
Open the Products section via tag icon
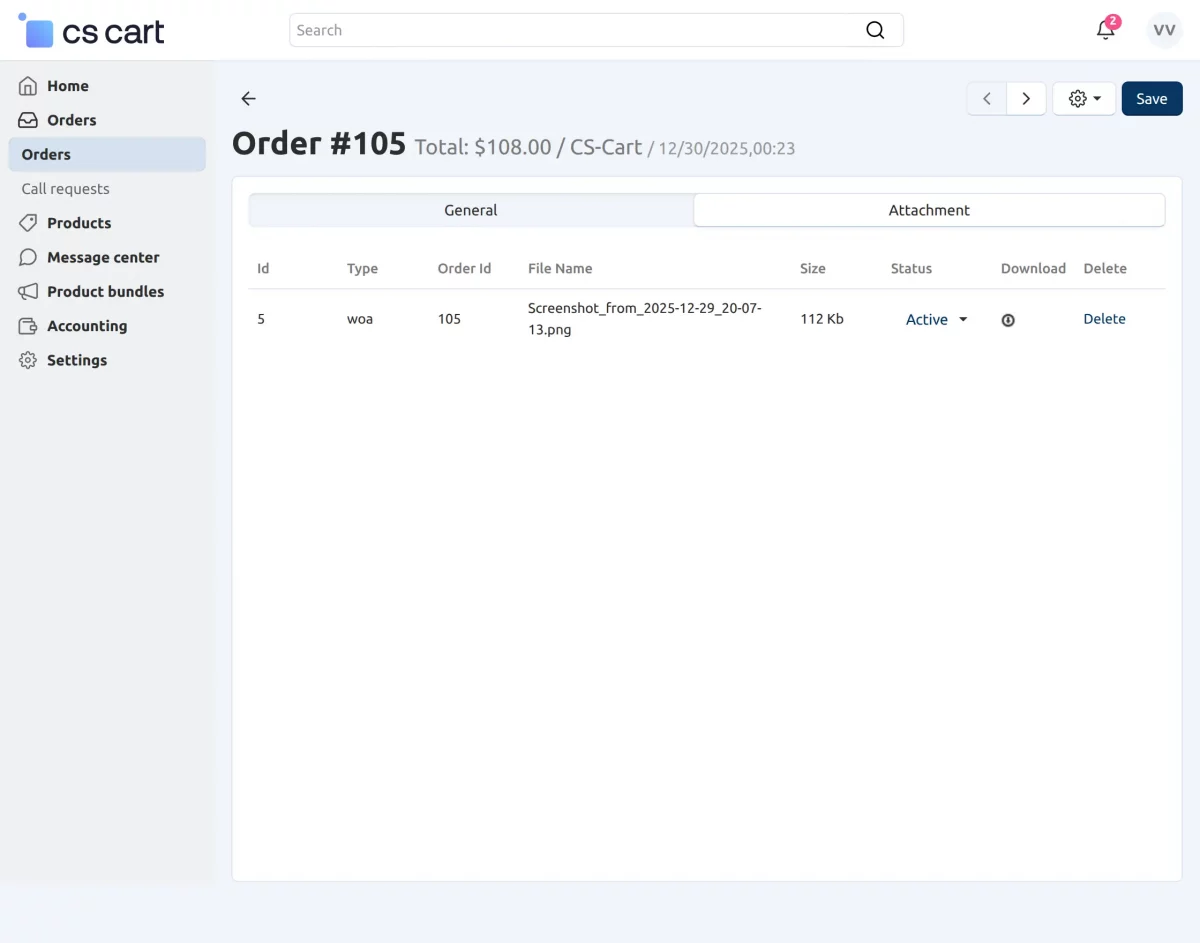click(x=28, y=223)
